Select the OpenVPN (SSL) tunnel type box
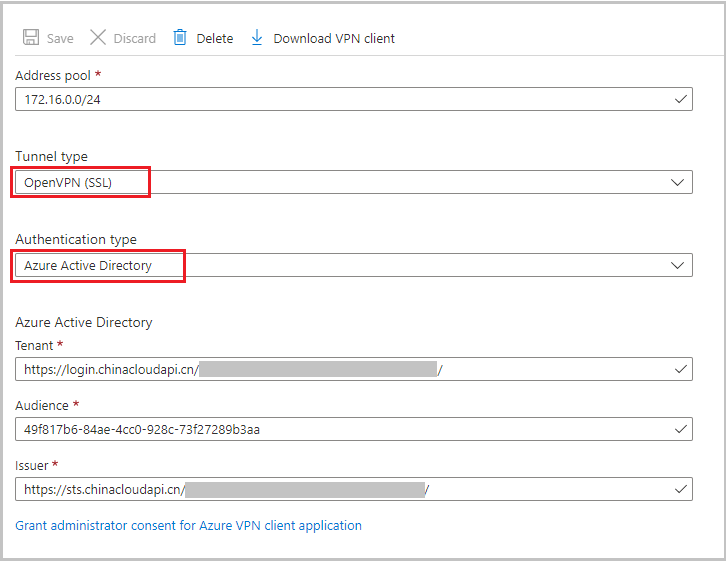The width and height of the screenshot is (726, 561). click(354, 182)
